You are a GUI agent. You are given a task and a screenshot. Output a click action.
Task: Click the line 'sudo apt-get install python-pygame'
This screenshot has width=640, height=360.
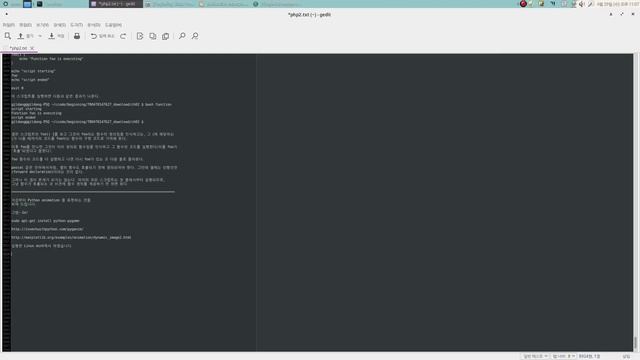(45, 221)
